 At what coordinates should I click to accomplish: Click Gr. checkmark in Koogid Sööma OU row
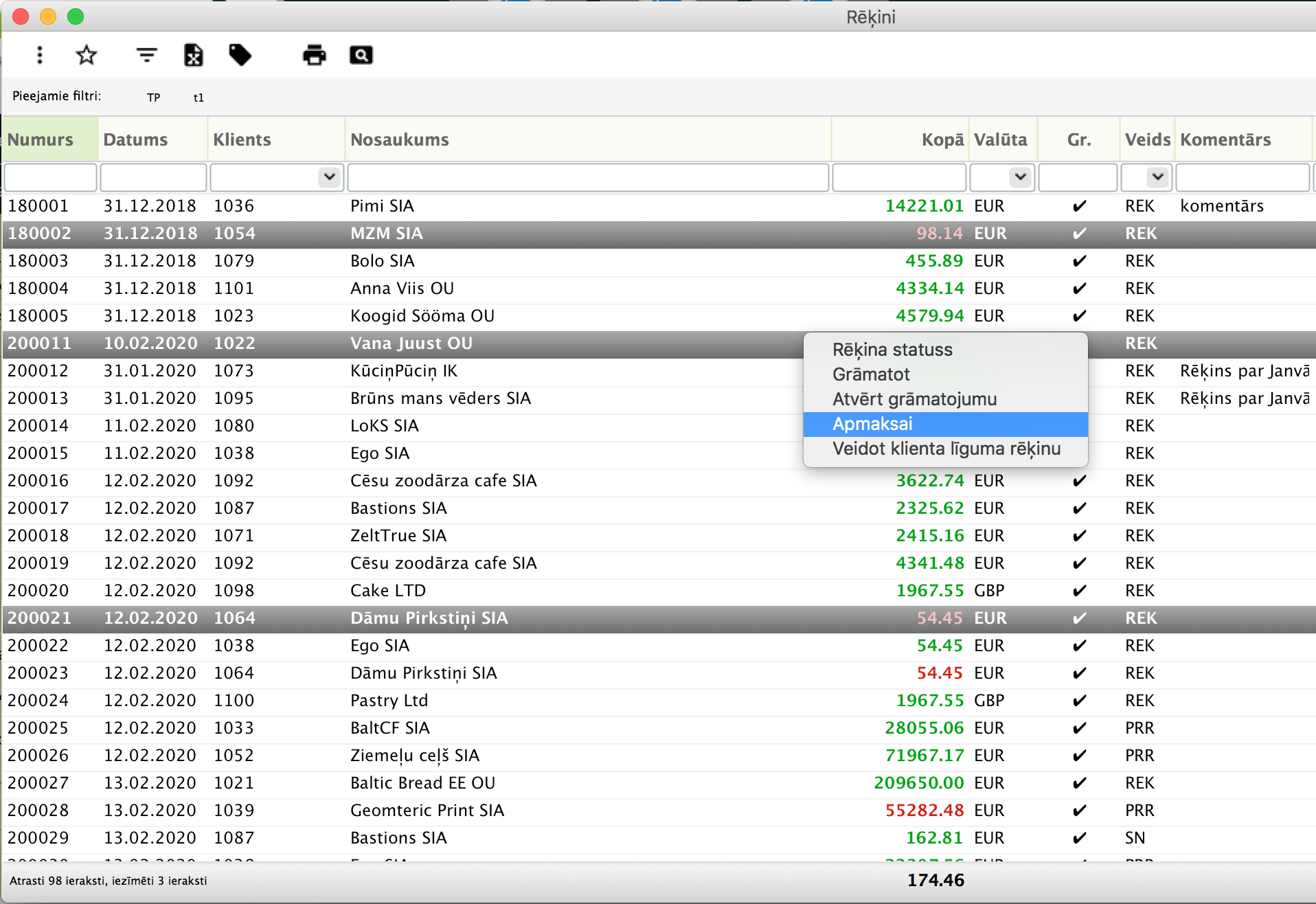coord(1079,316)
